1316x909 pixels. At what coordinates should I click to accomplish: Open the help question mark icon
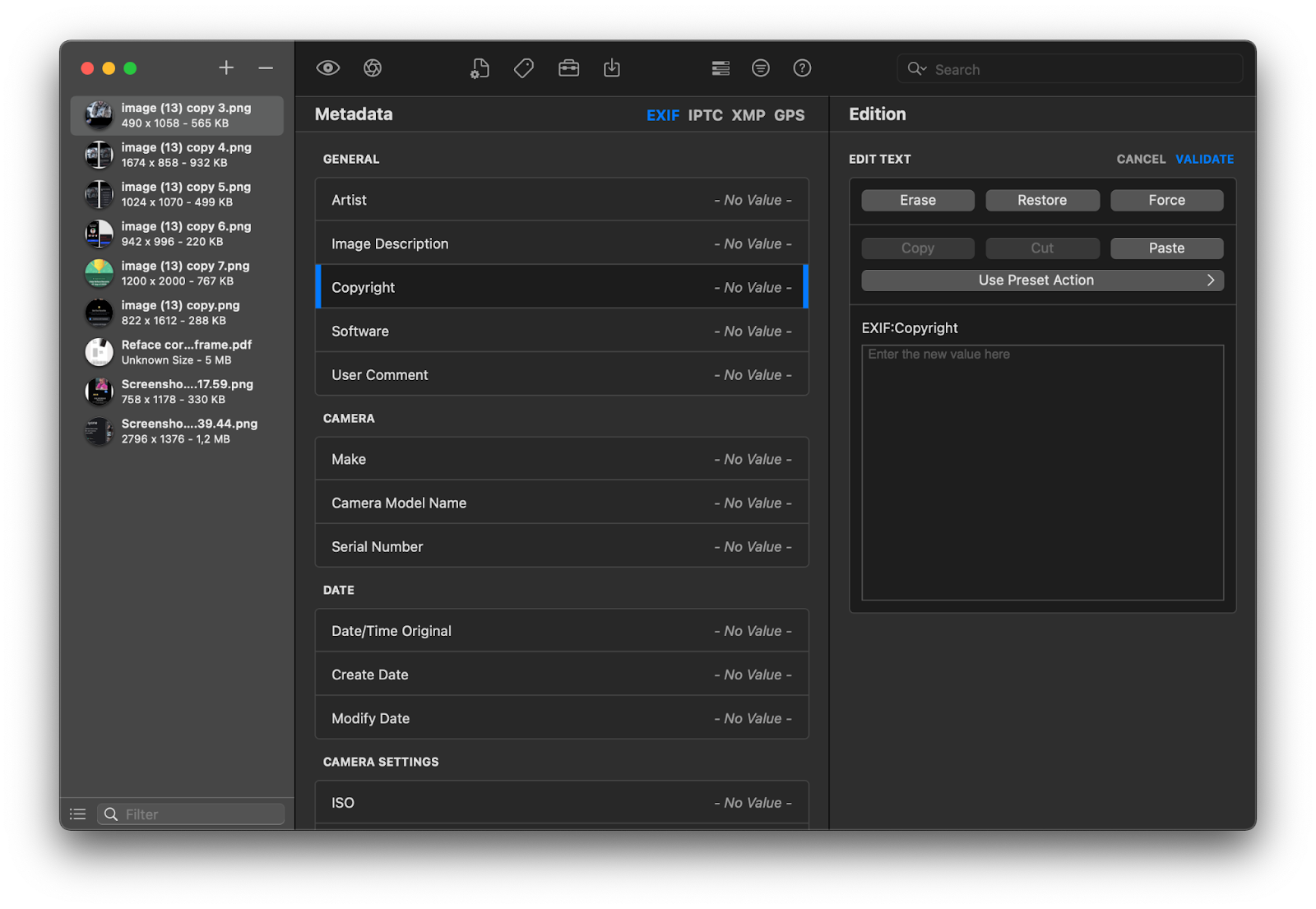tap(802, 68)
